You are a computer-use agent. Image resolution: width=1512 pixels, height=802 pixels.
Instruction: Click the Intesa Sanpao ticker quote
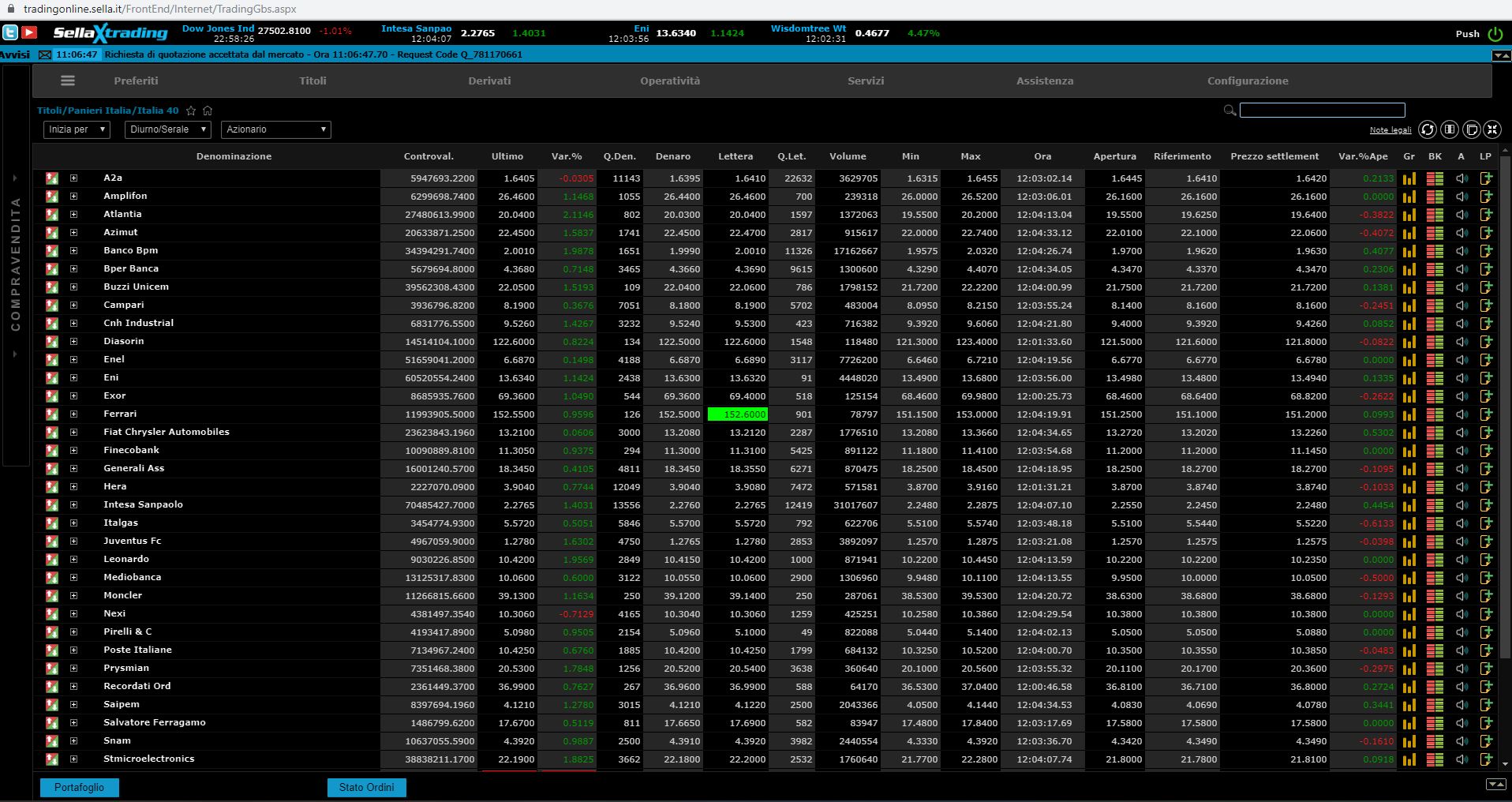(463, 33)
